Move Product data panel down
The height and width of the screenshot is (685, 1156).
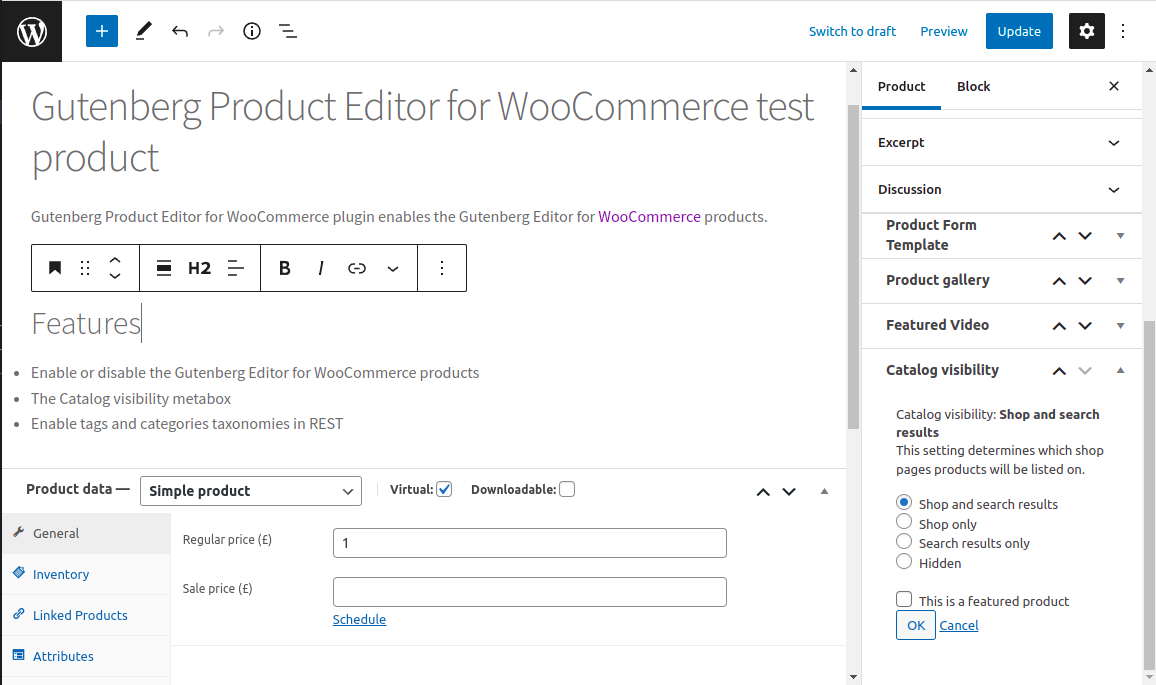[789, 492]
